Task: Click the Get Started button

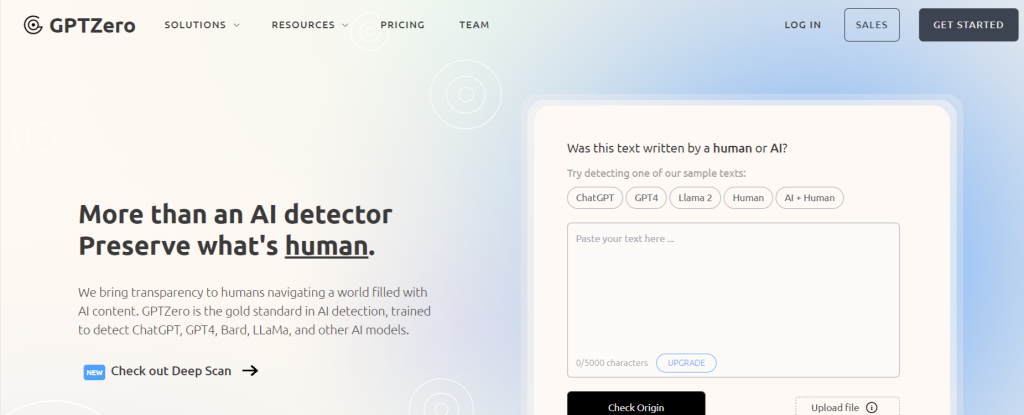Action: click(x=968, y=25)
